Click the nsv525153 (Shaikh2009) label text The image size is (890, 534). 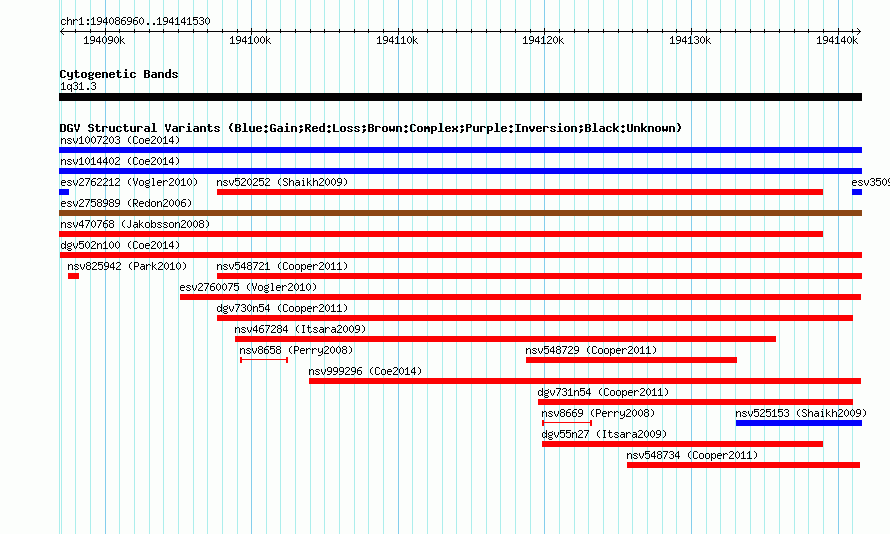[801, 413]
